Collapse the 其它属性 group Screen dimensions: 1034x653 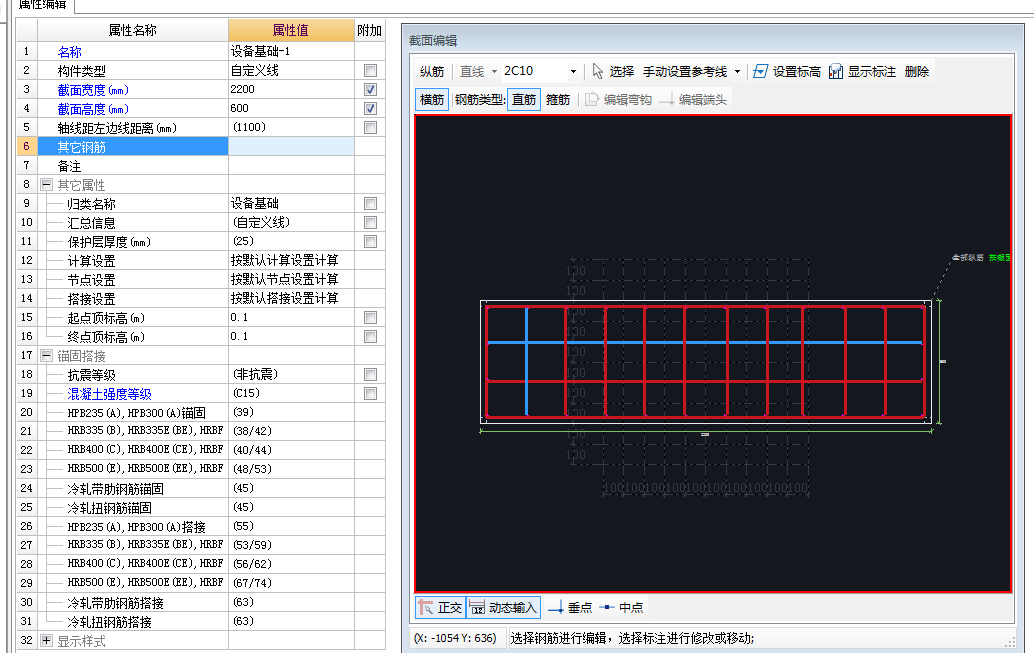click(46, 185)
